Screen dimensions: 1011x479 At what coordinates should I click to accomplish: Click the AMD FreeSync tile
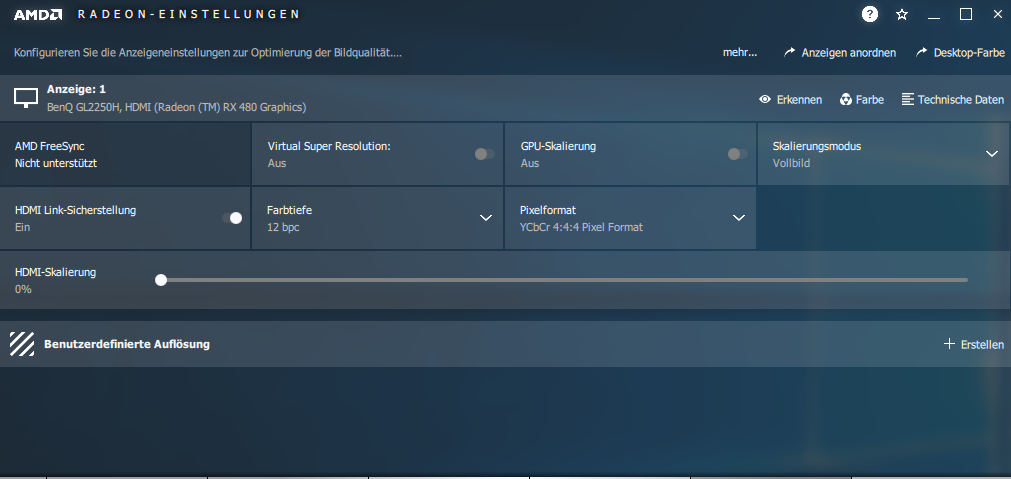tap(125, 154)
